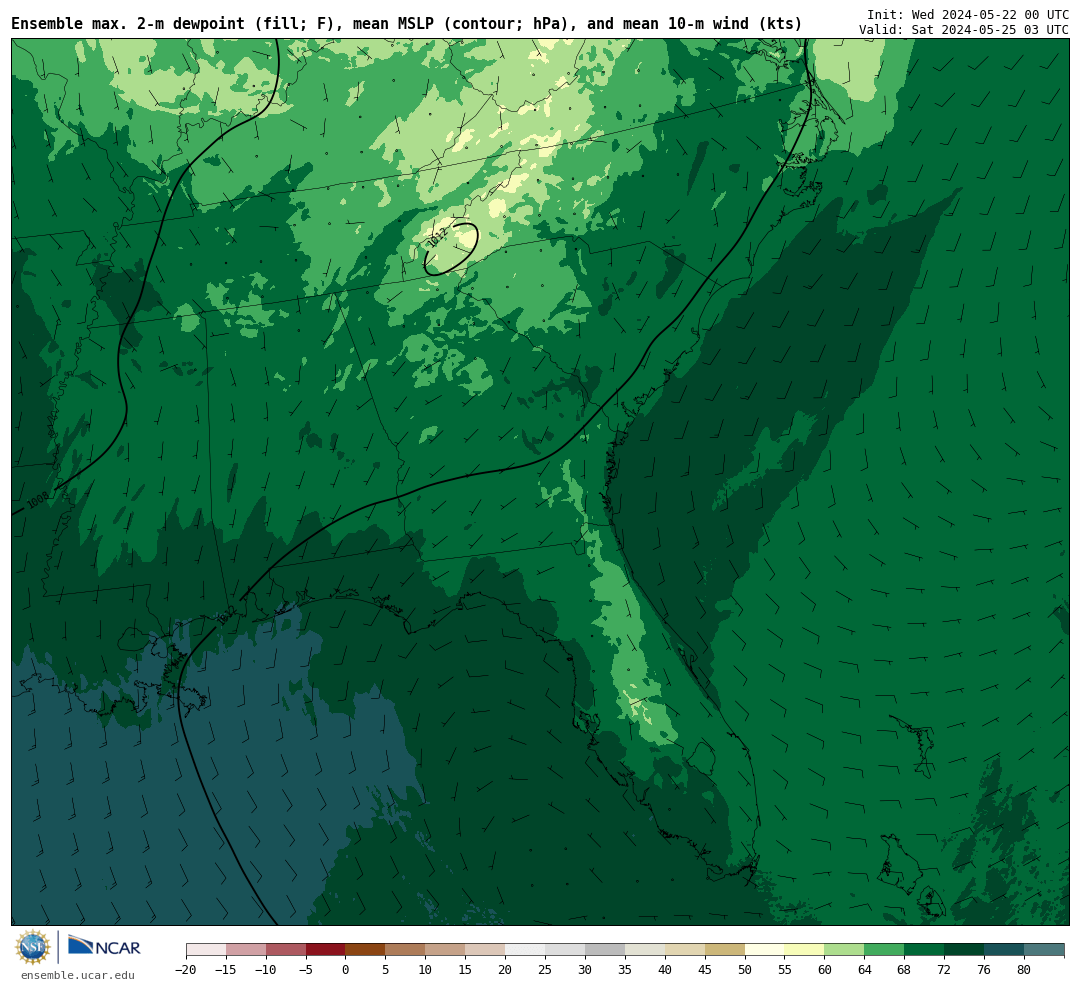
Task: Click the 30 colorbar tick label
Action: pyautogui.click(x=585, y=969)
